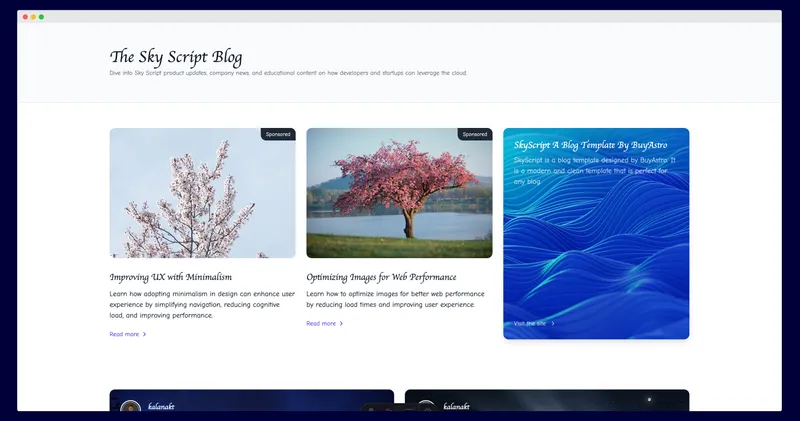
Task: Click Sponsored badge on blossom image
Action: click(x=278, y=134)
